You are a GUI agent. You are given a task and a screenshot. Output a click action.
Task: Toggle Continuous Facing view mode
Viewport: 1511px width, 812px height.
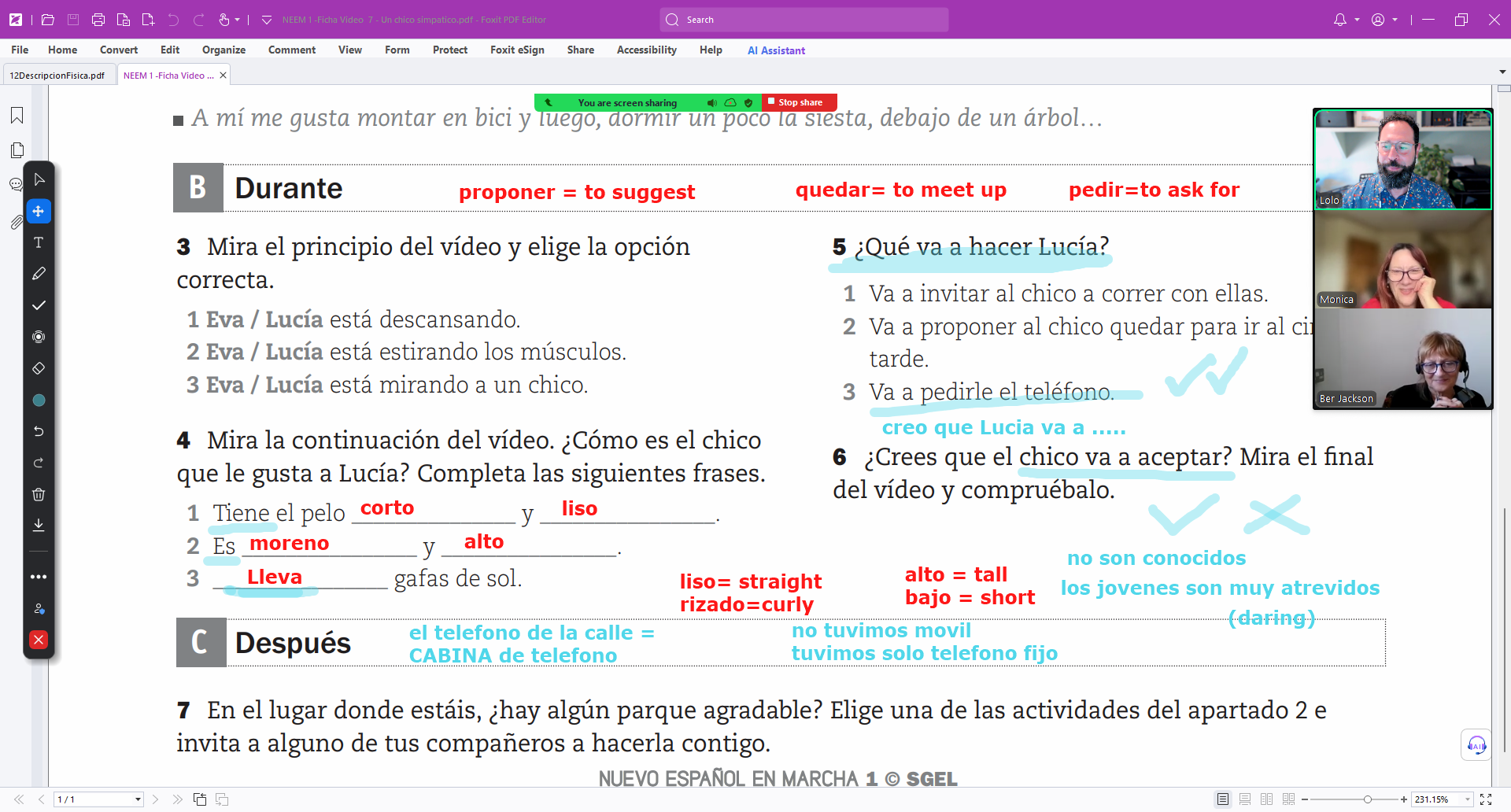click(1288, 799)
